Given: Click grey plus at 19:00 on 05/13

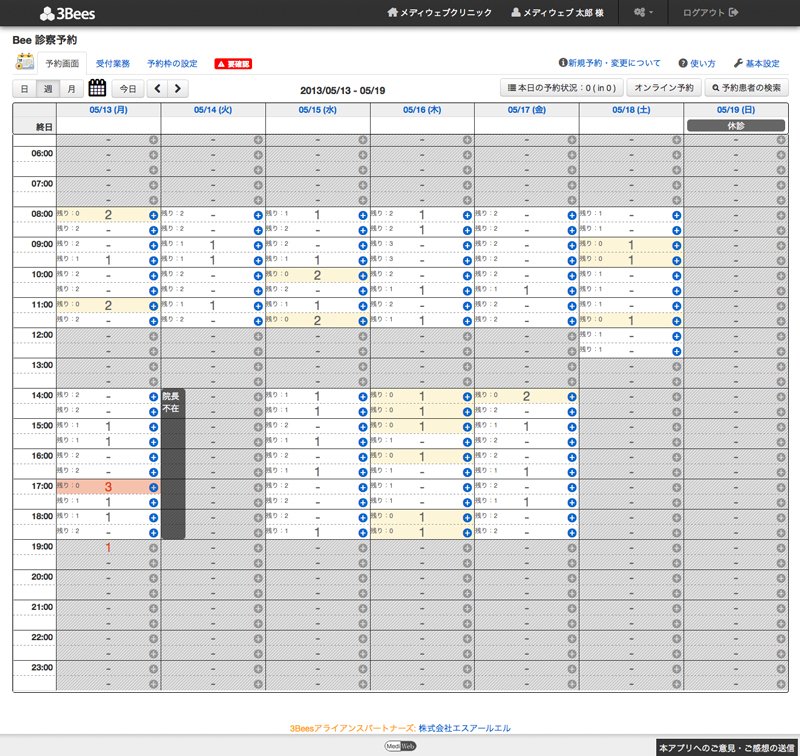Looking at the screenshot, I should click(x=153, y=548).
